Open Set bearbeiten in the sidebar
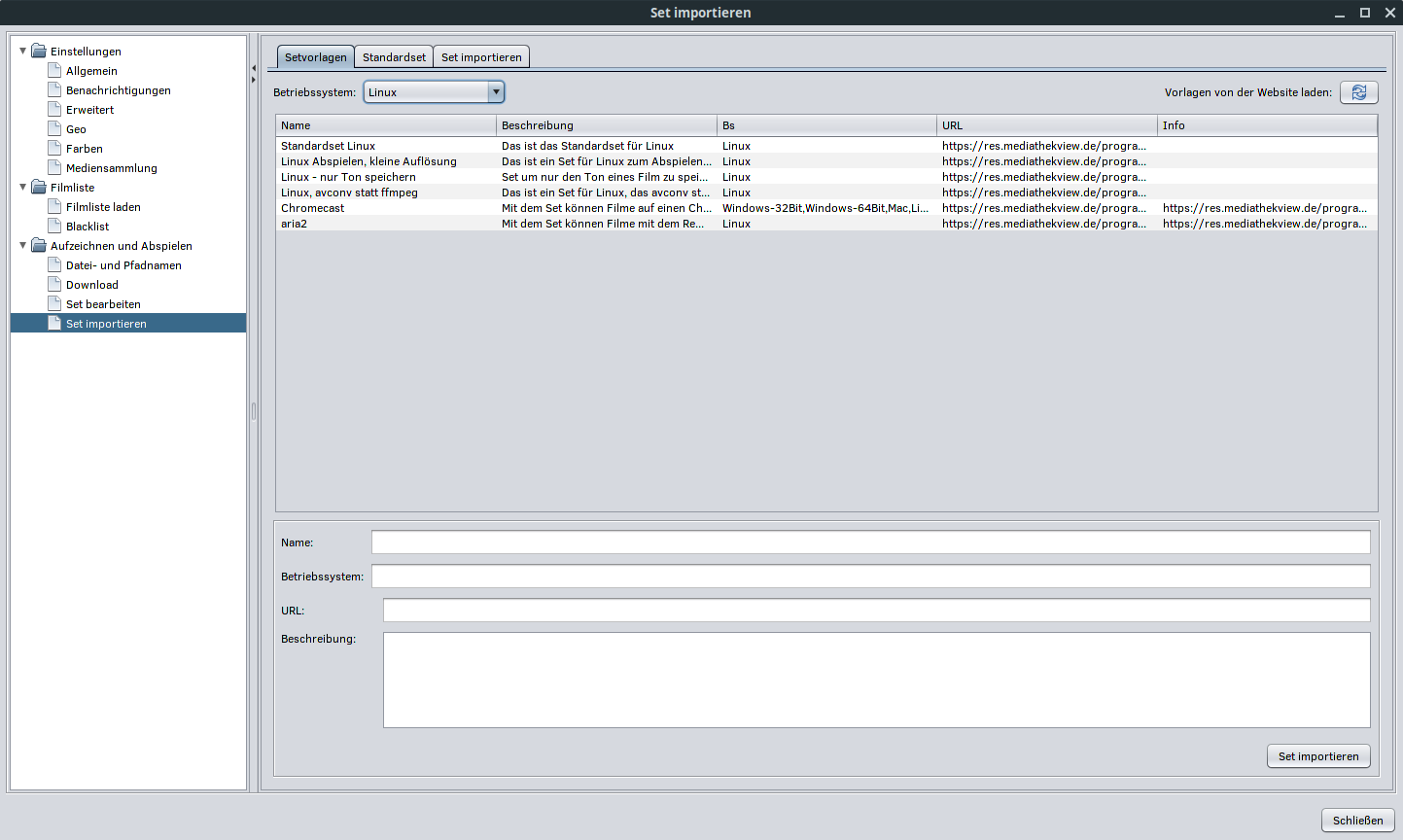Viewport: 1403px width, 840px height. (x=103, y=304)
